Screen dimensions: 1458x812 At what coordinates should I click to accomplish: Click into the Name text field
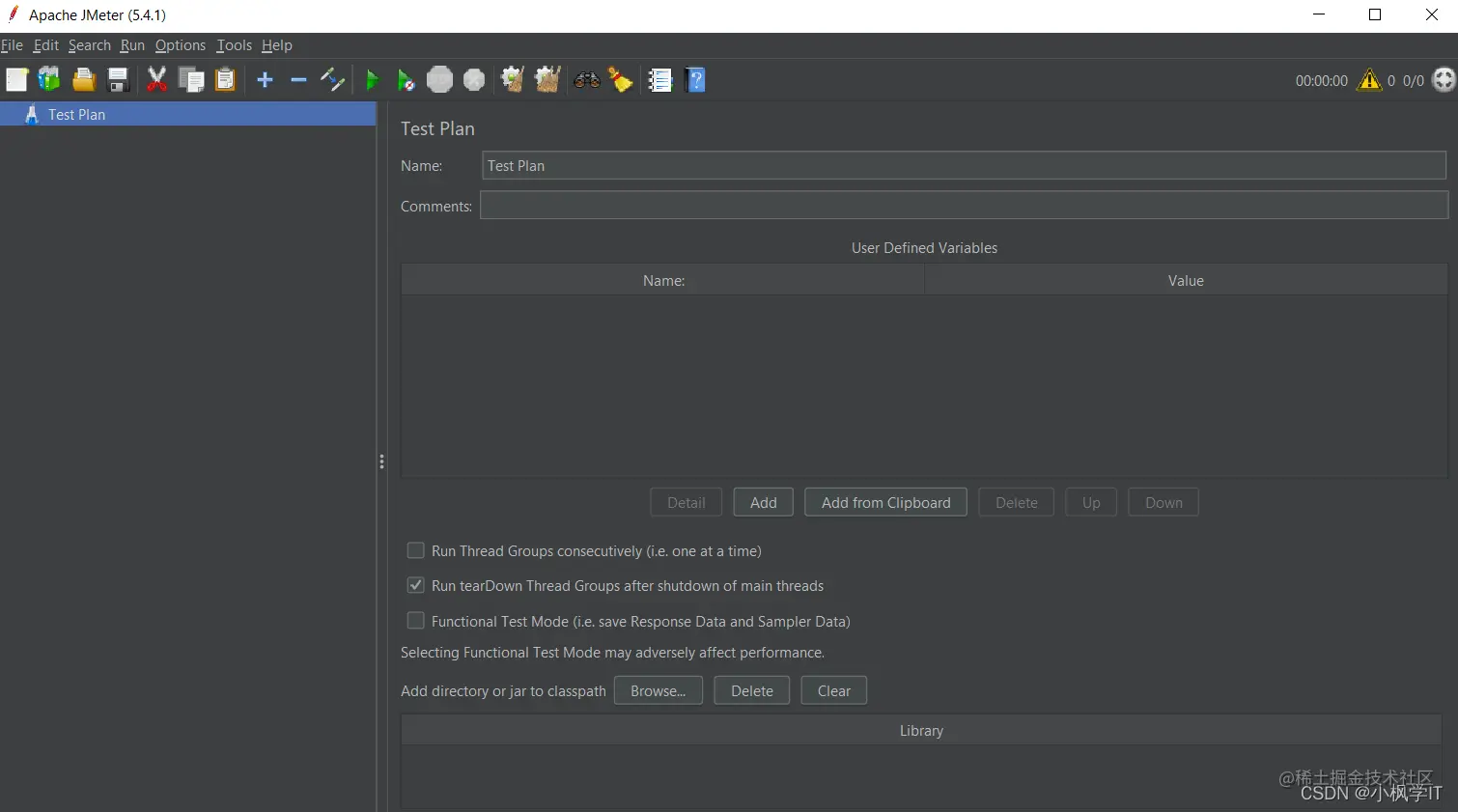964,165
